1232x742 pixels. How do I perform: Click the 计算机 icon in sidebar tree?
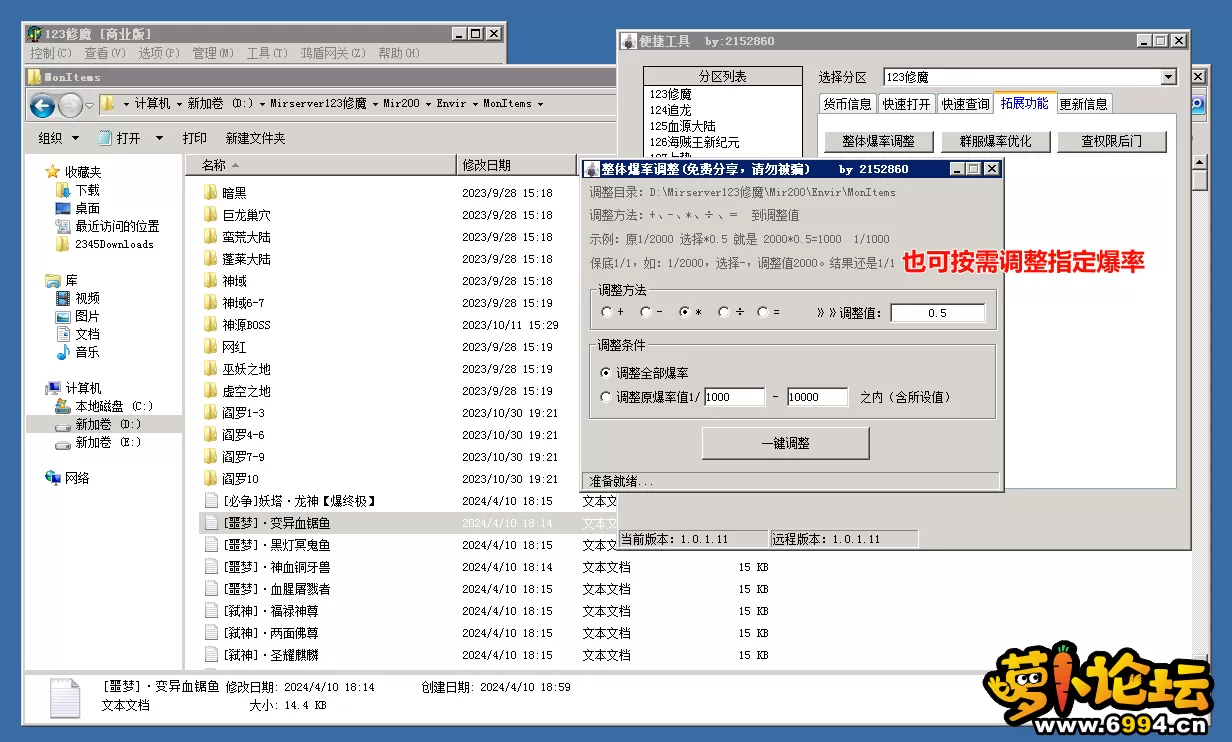click(53, 388)
